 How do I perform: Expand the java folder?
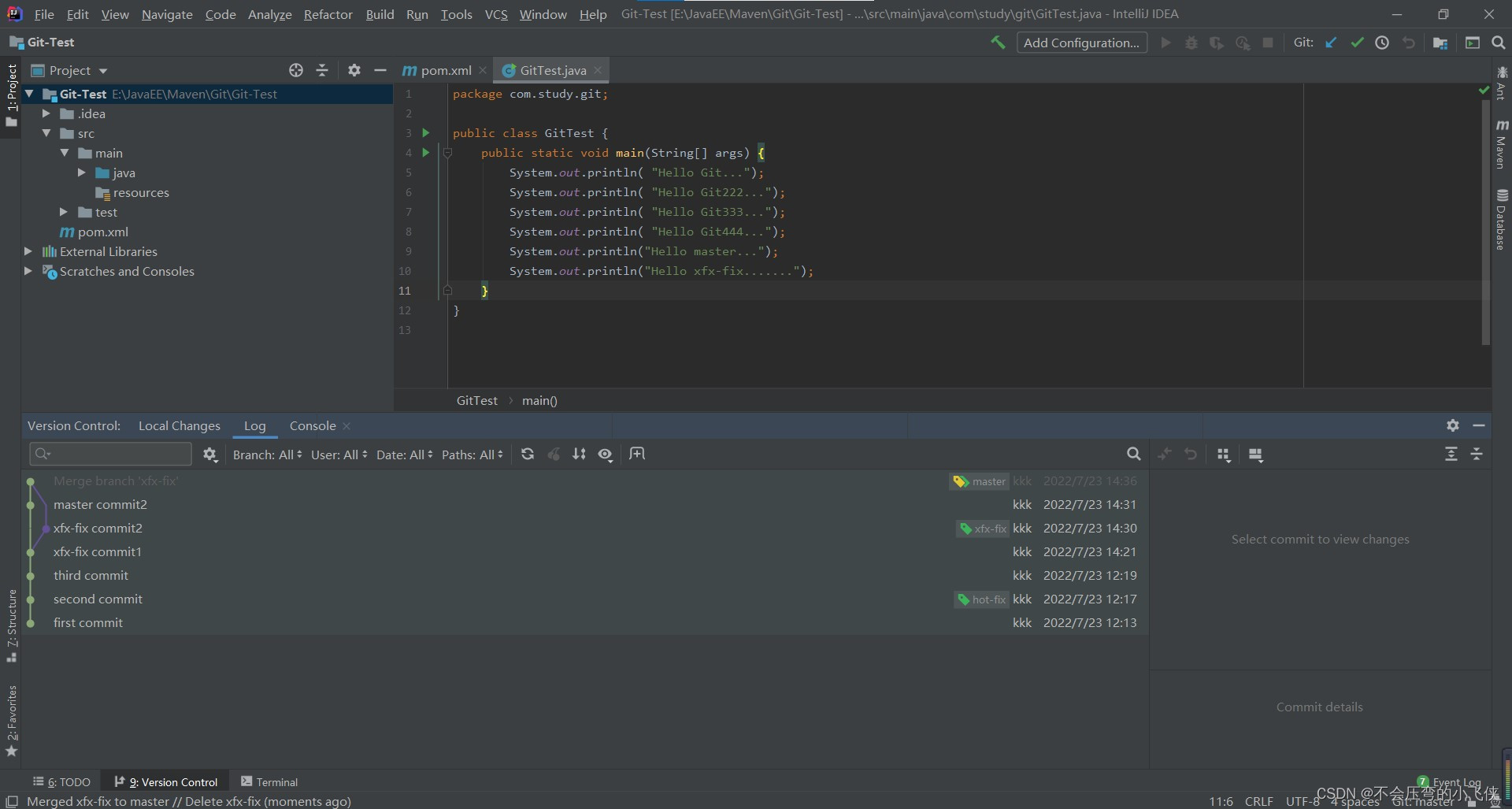tap(82, 173)
